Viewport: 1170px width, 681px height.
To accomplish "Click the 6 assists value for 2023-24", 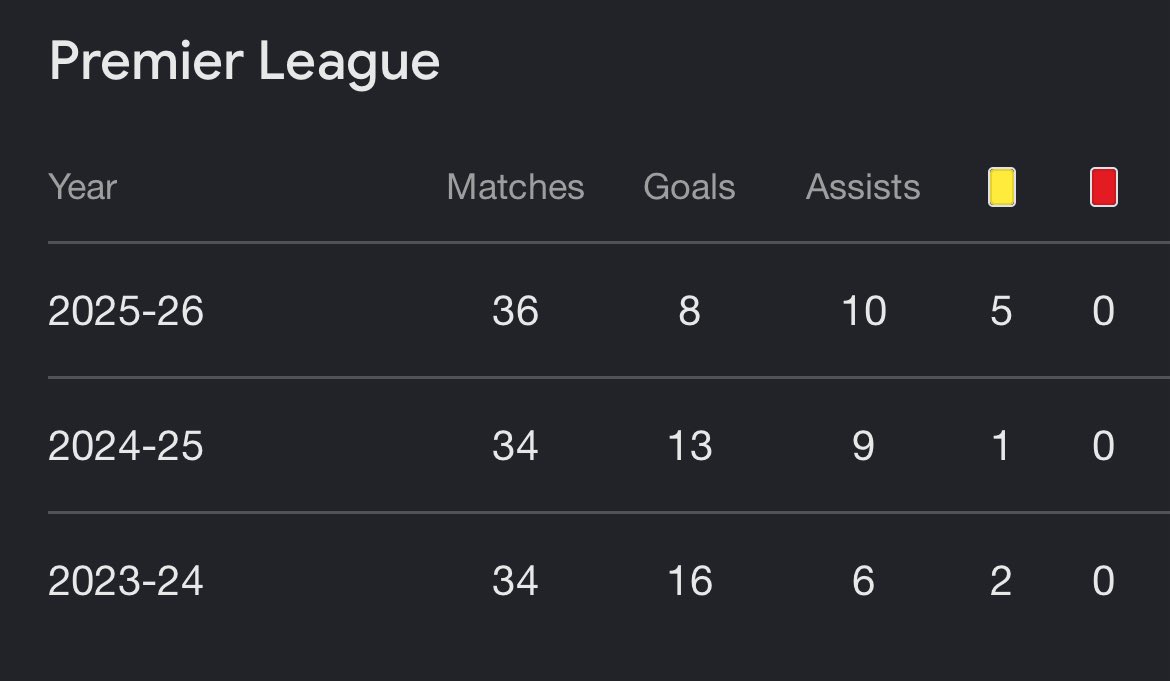I will (x=863, y=581).
